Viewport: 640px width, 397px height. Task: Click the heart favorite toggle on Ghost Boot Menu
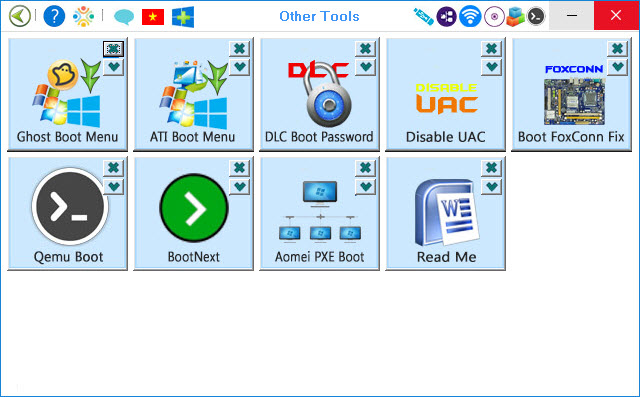(x=113, y=67)
